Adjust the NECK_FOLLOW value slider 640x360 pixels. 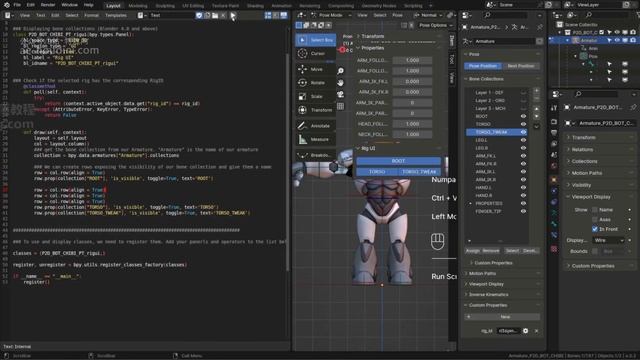(x=412, y=134)
